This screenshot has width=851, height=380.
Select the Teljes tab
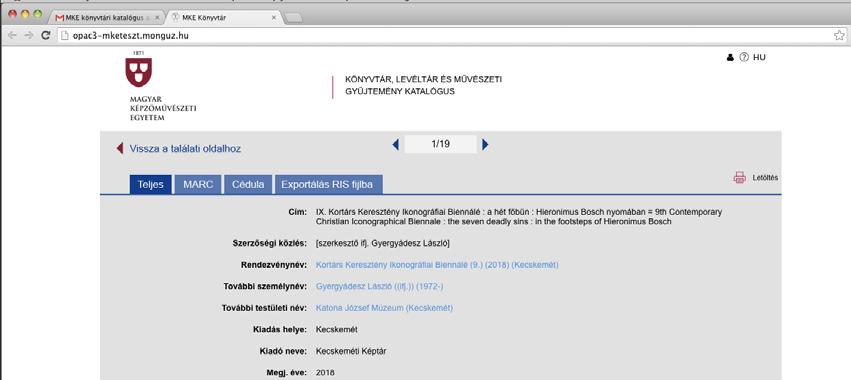point(150,185)
